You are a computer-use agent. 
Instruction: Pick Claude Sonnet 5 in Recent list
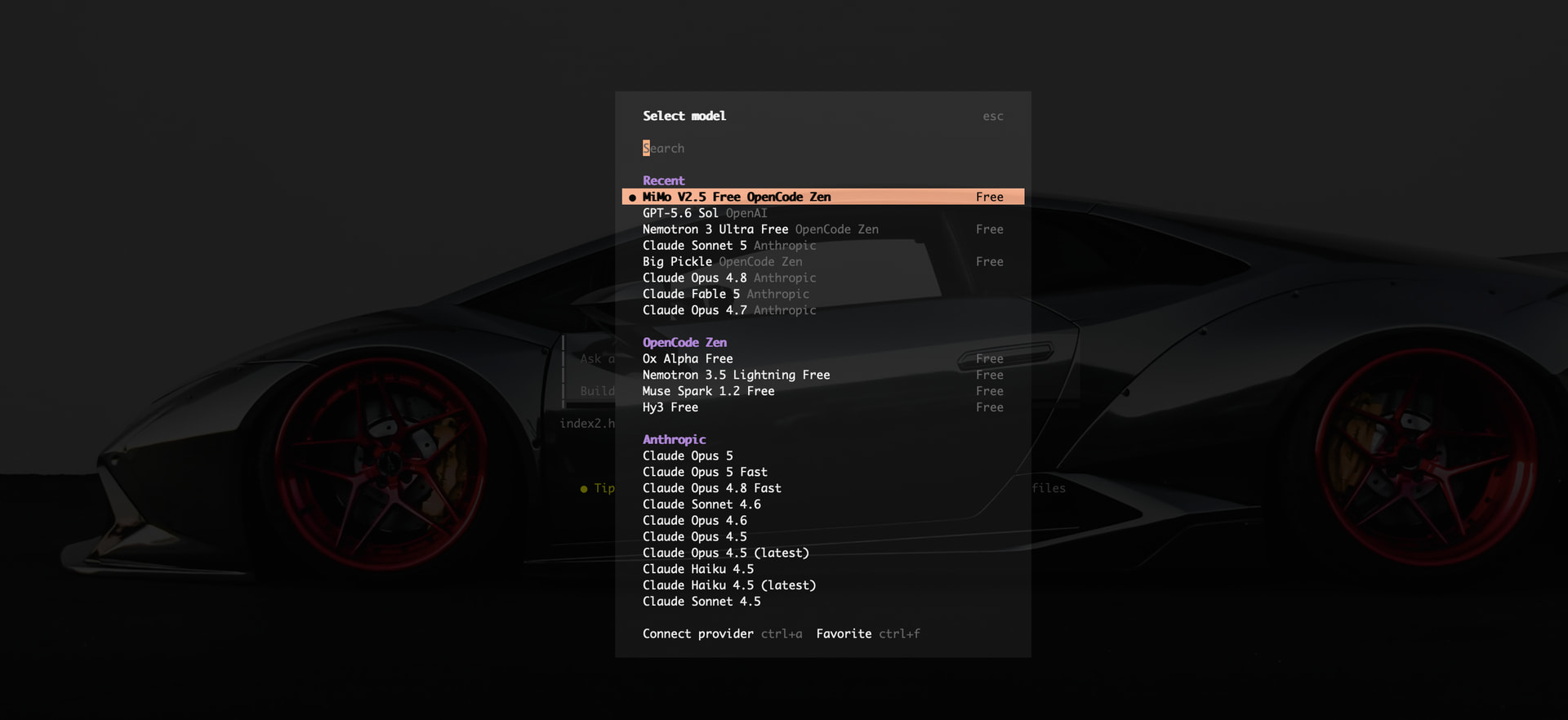[x=822, y=246]
